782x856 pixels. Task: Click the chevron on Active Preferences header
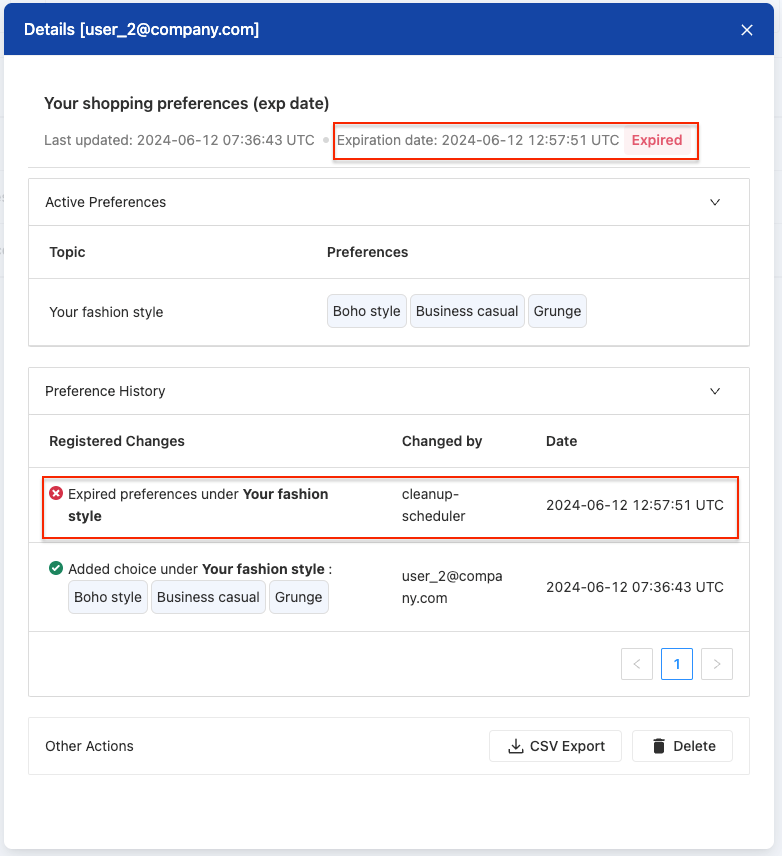click(x=715, y=202)
